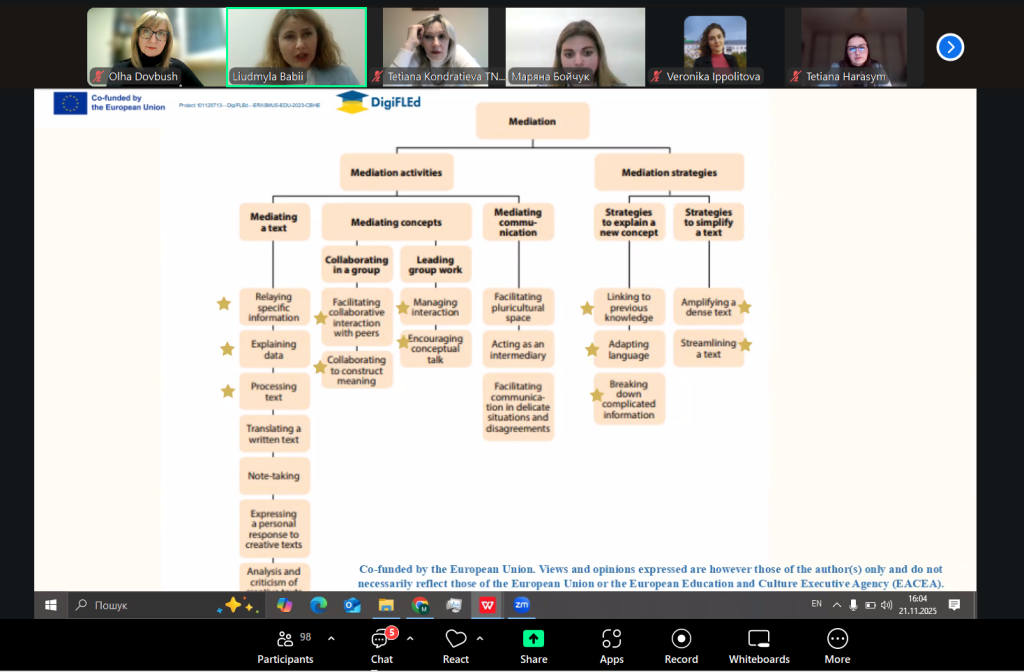
Task: Open the Whiteboards tool
Action: click(x=759, y=645)
